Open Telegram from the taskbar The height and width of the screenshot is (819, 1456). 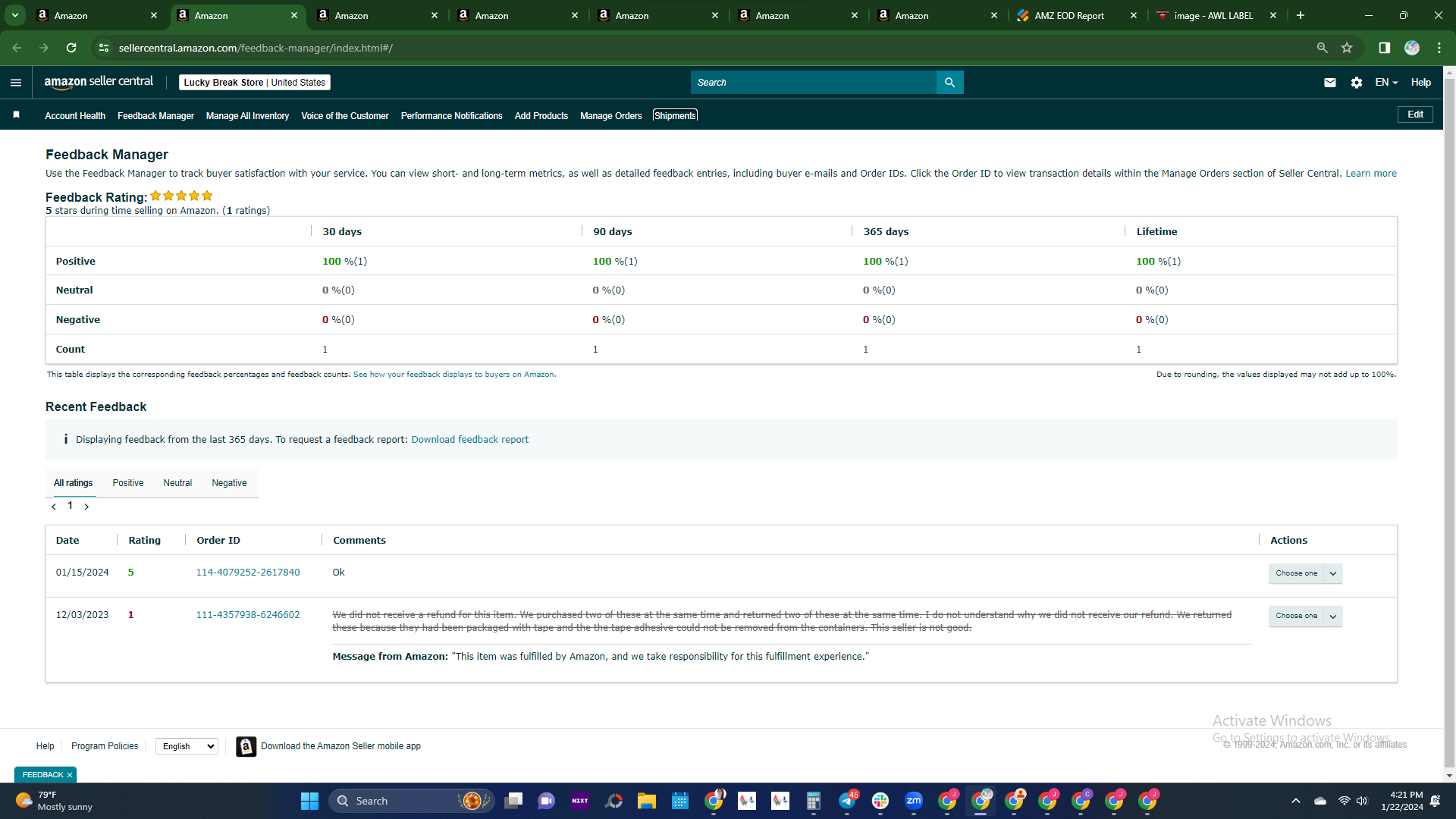(847, 801)
